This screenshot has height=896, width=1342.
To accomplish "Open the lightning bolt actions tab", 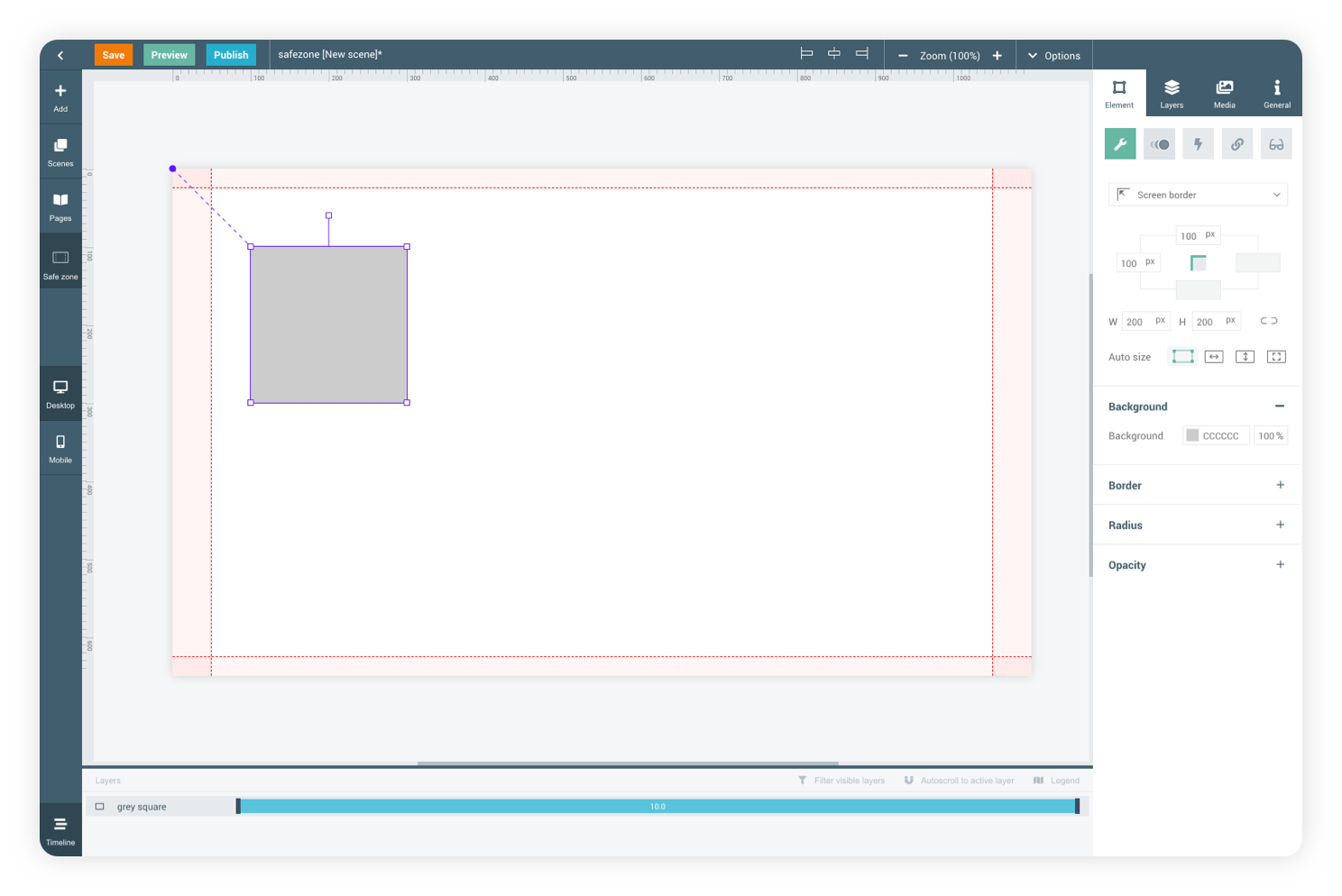I will tap(1198, 144).
